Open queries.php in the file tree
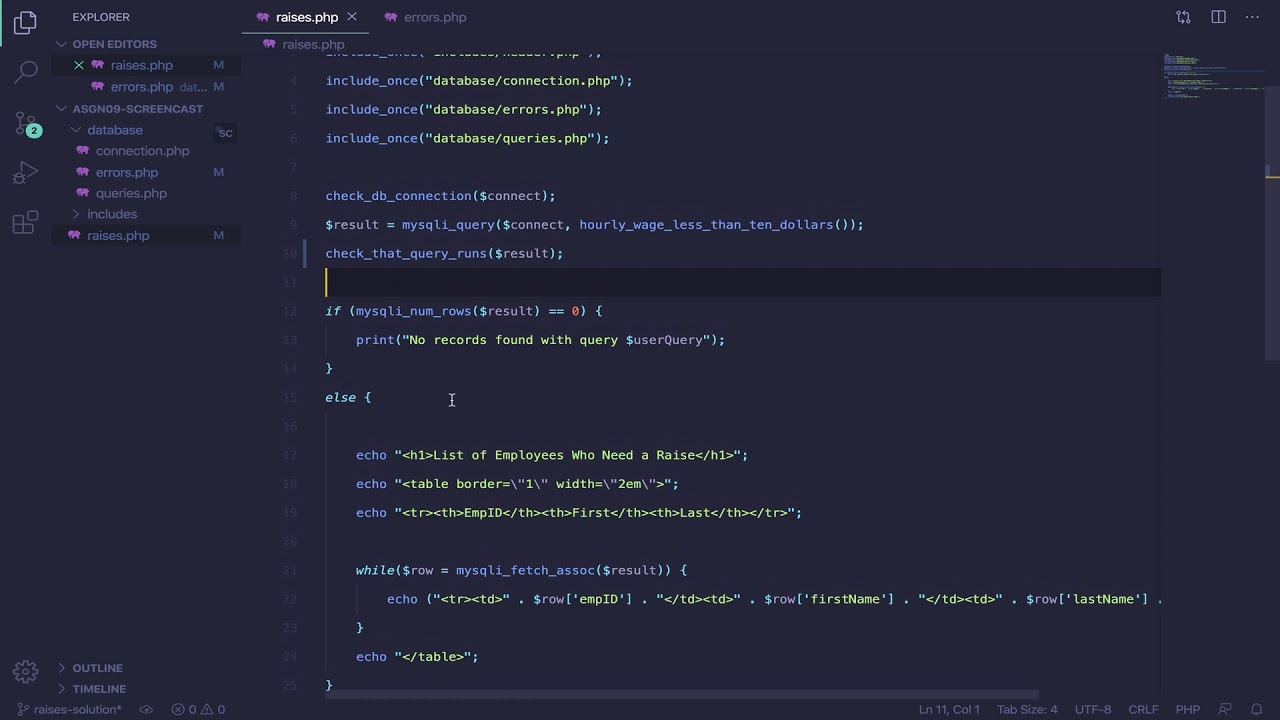1280x720 pixels. coord(131,193)
